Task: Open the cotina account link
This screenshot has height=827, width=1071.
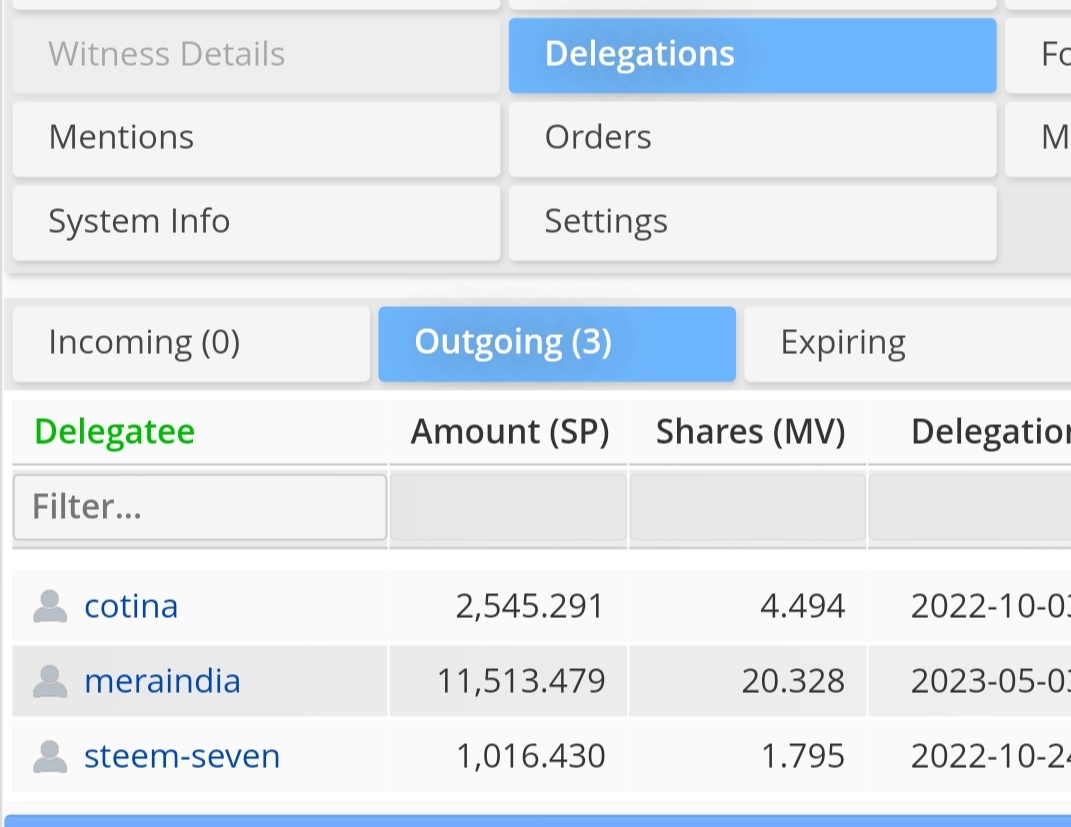Action: (x=131, y=606)
